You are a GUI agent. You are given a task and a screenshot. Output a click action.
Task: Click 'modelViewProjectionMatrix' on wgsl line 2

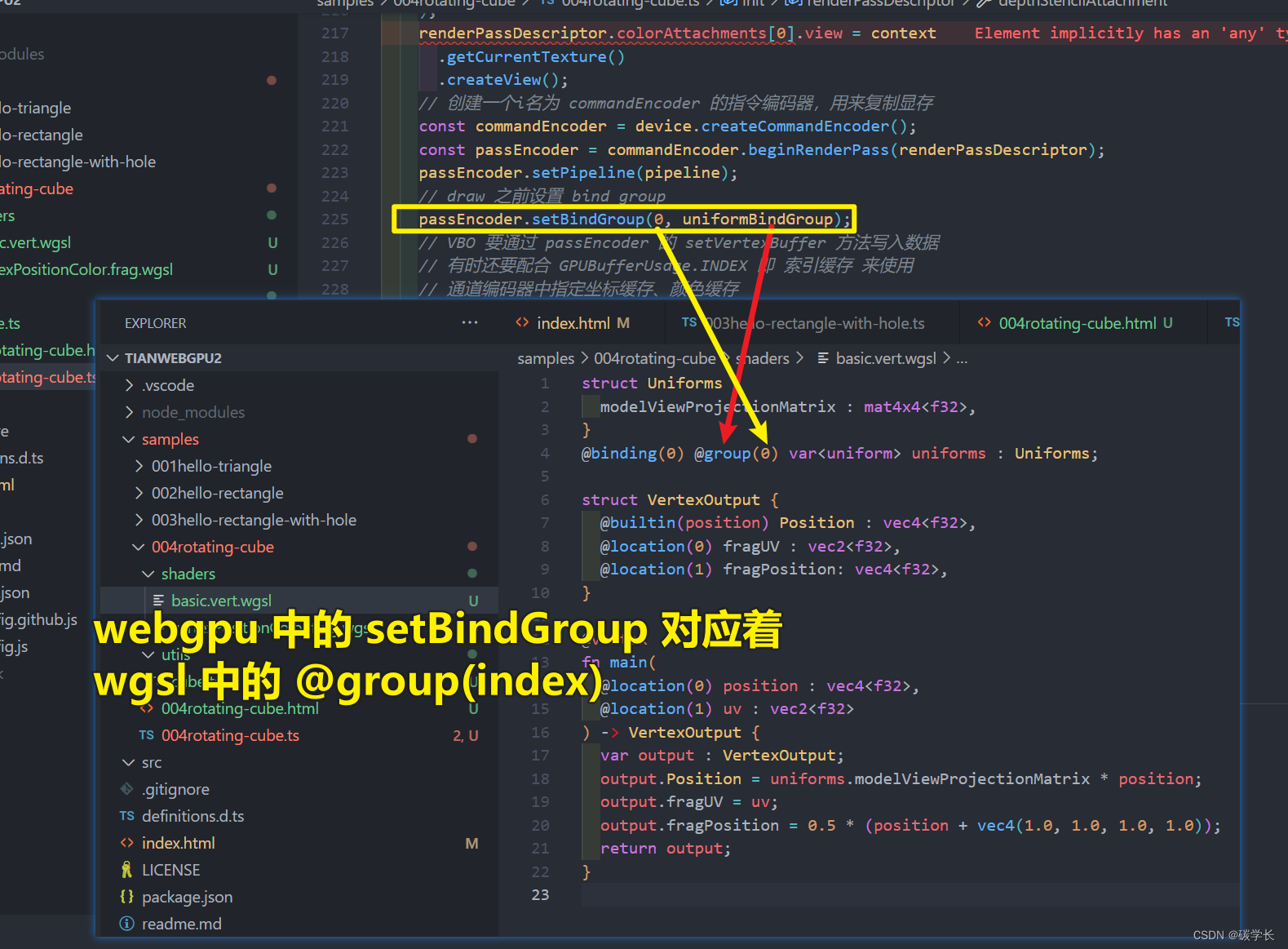pyautogui.click(x=718, y=406)
